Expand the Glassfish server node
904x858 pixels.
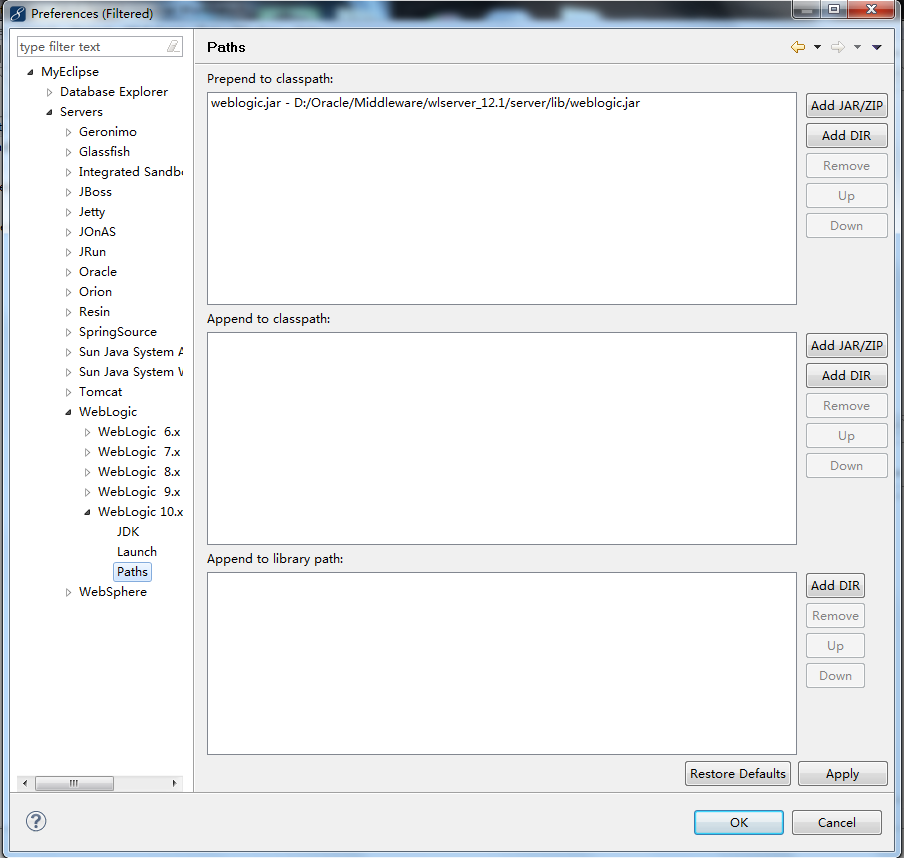coord(68,152)
